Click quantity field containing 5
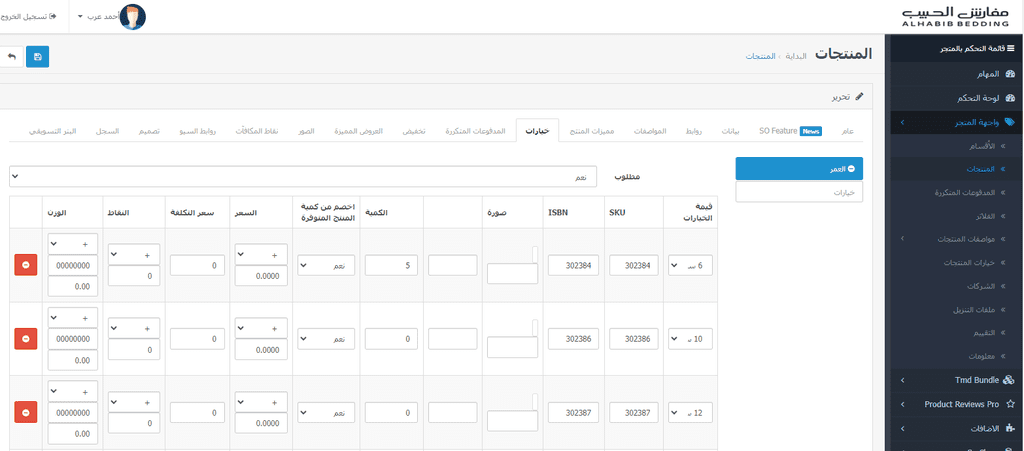This screenshot has height=451, width=1024. pos(391,266)
